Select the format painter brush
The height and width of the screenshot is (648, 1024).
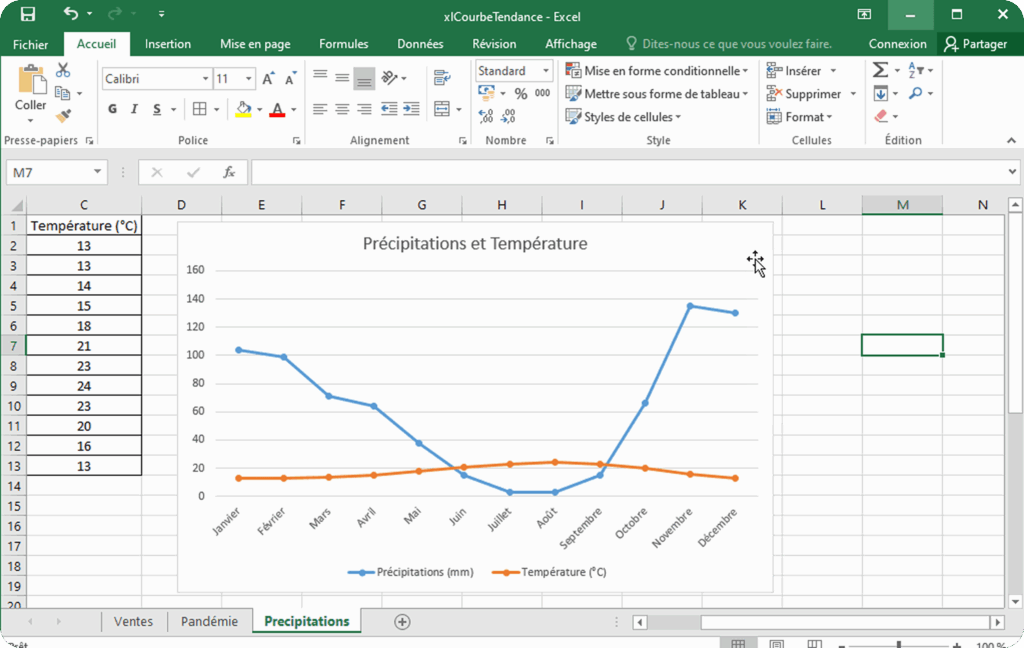(x=63, y=116)
